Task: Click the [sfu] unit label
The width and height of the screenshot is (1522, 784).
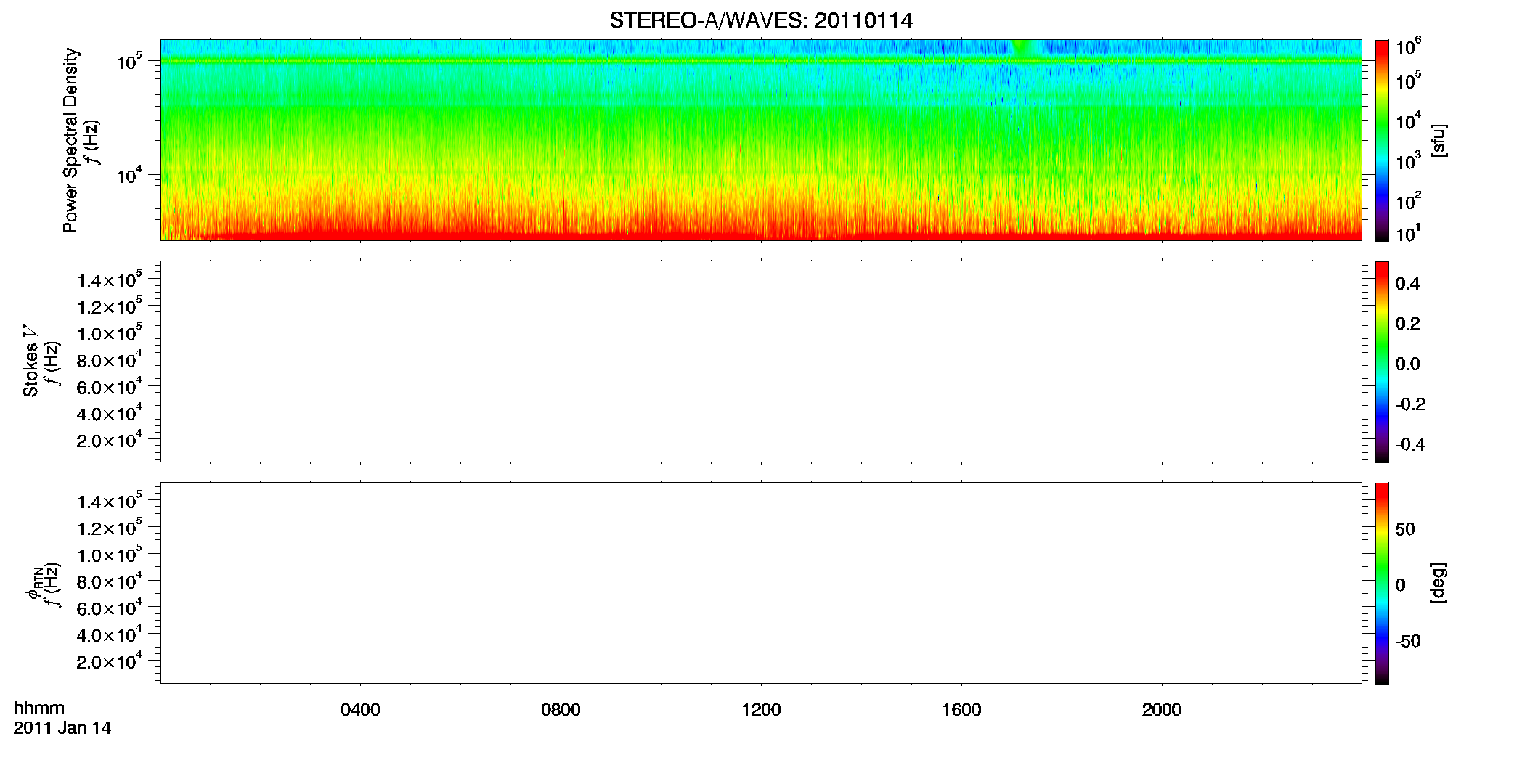Action: pyautogui.click(x=1438, y=140)
